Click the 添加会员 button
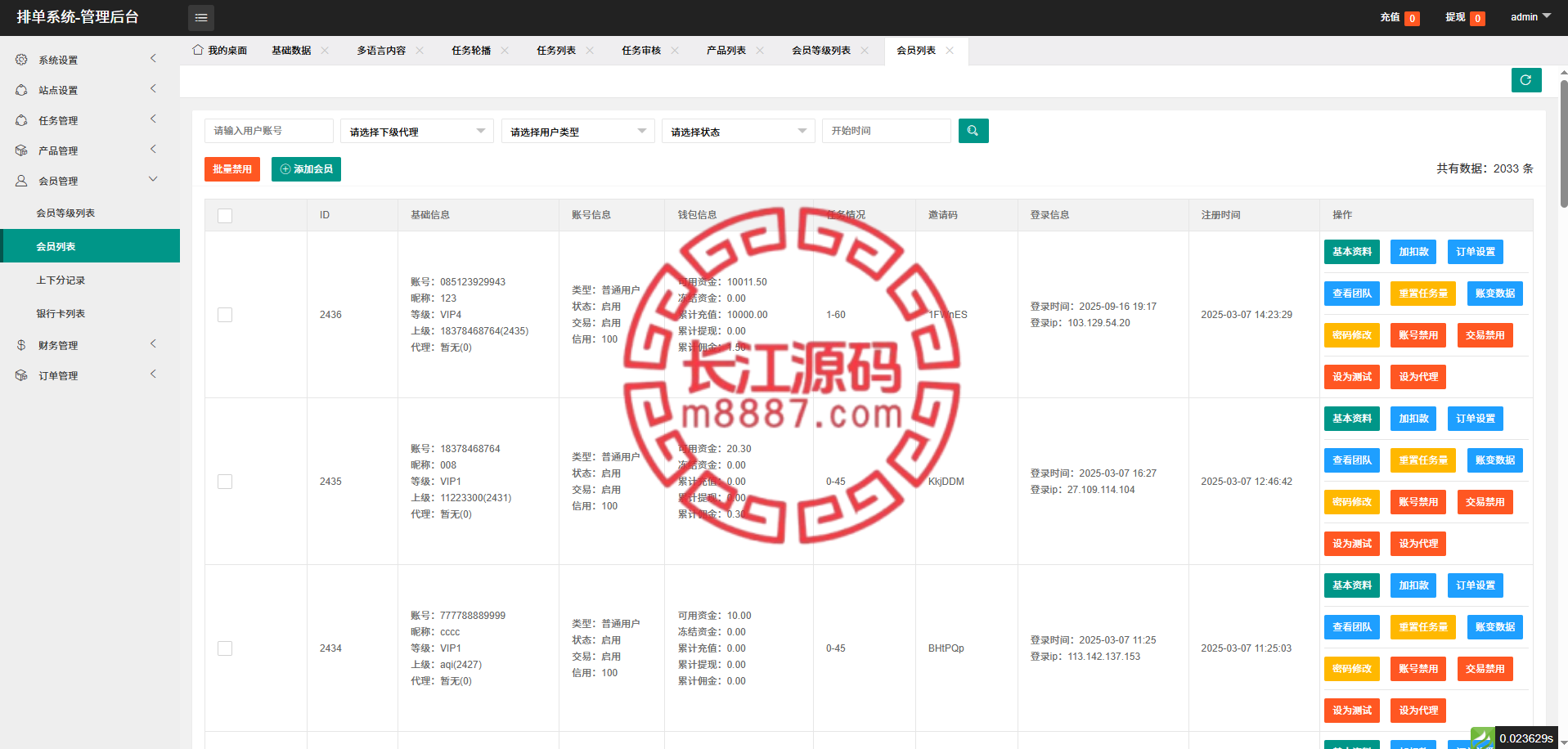This screenshot has height=749, width=1568. click(x=306, y=169)
